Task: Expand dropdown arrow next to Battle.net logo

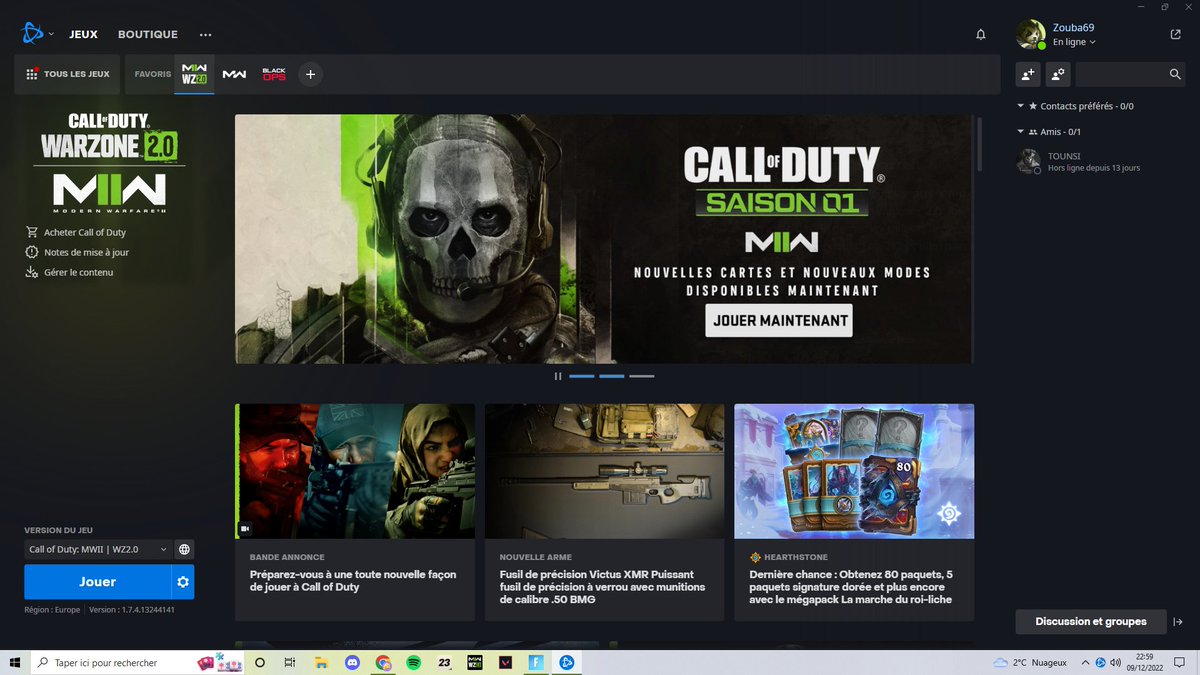Action: point(51,34)
